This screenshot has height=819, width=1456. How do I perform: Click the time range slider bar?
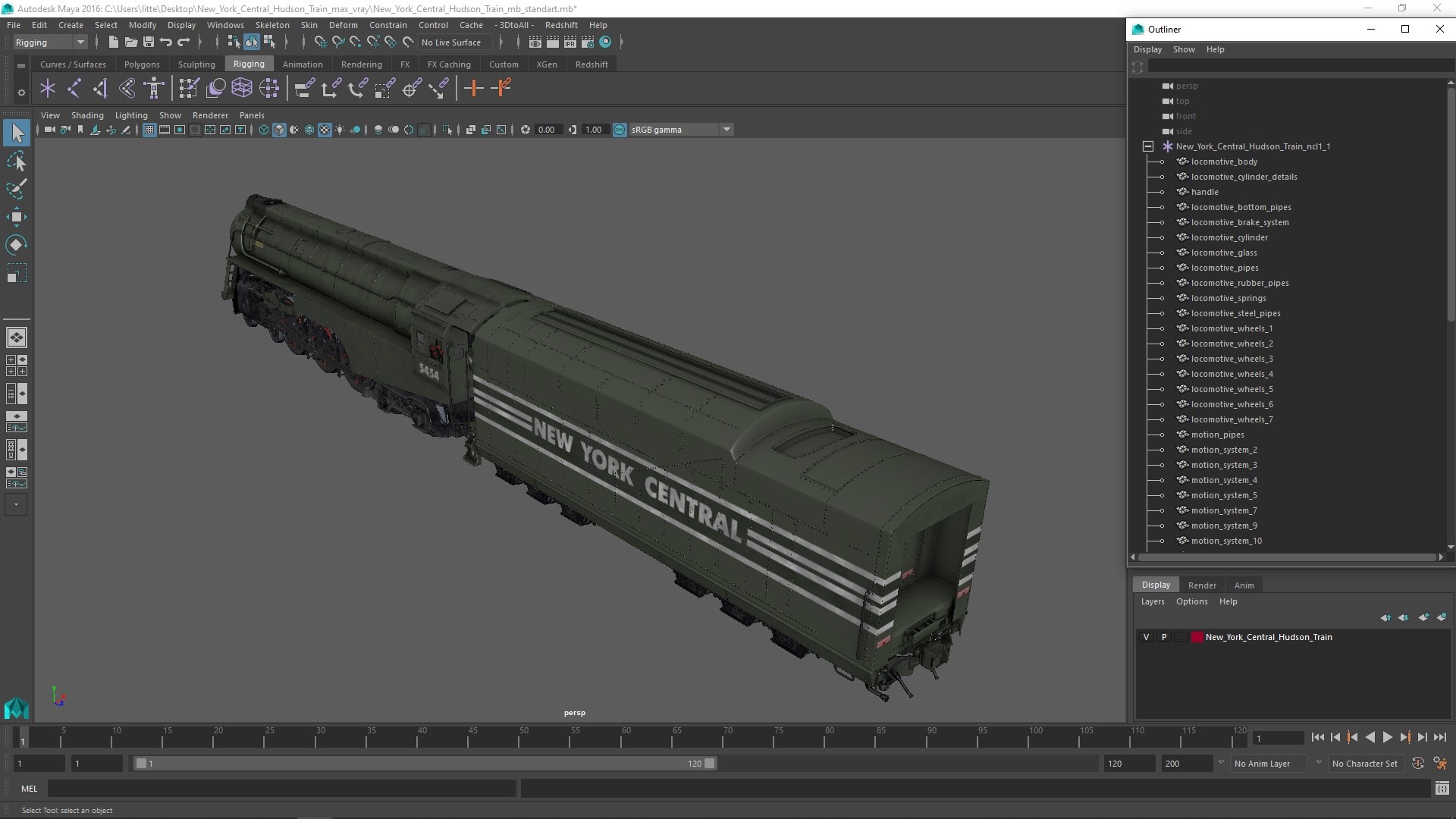tap(425, 764)
